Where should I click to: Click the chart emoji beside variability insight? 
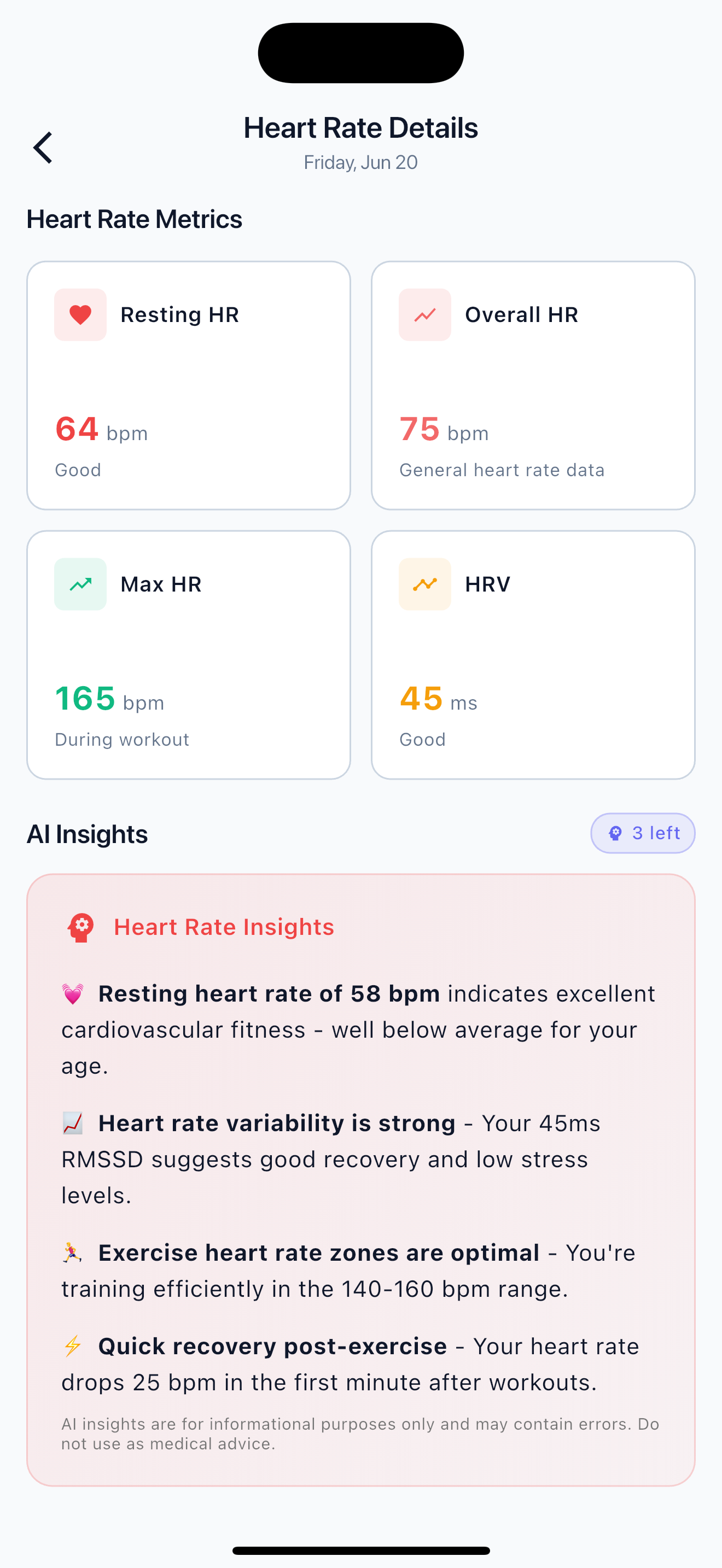(73, 1124)
